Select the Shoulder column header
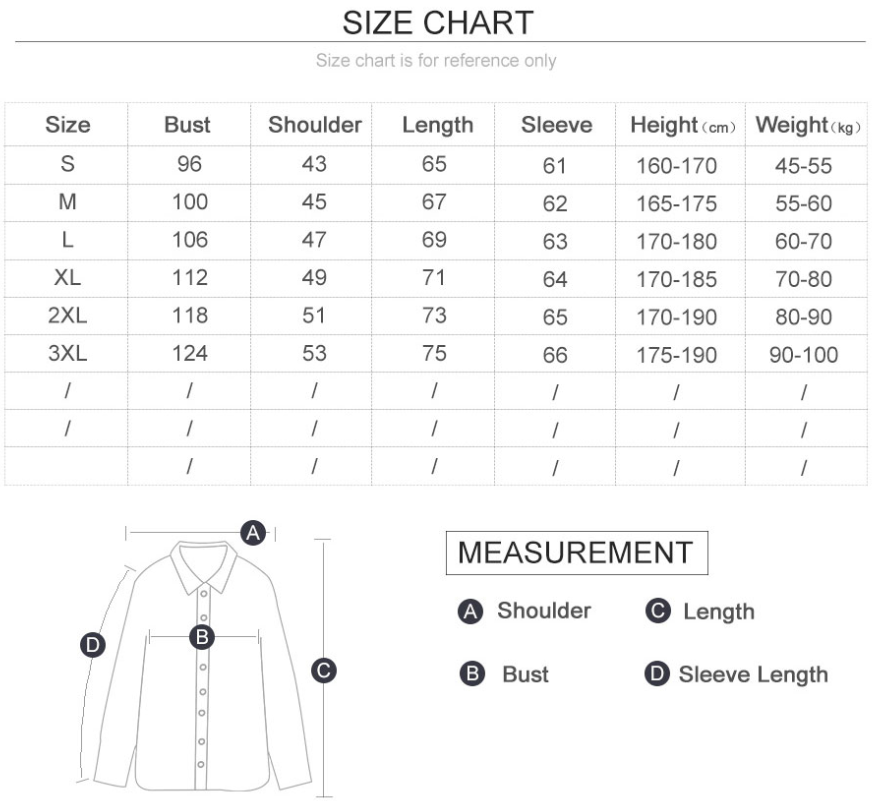This screenshot has height=801, width=894. point(314,125)
